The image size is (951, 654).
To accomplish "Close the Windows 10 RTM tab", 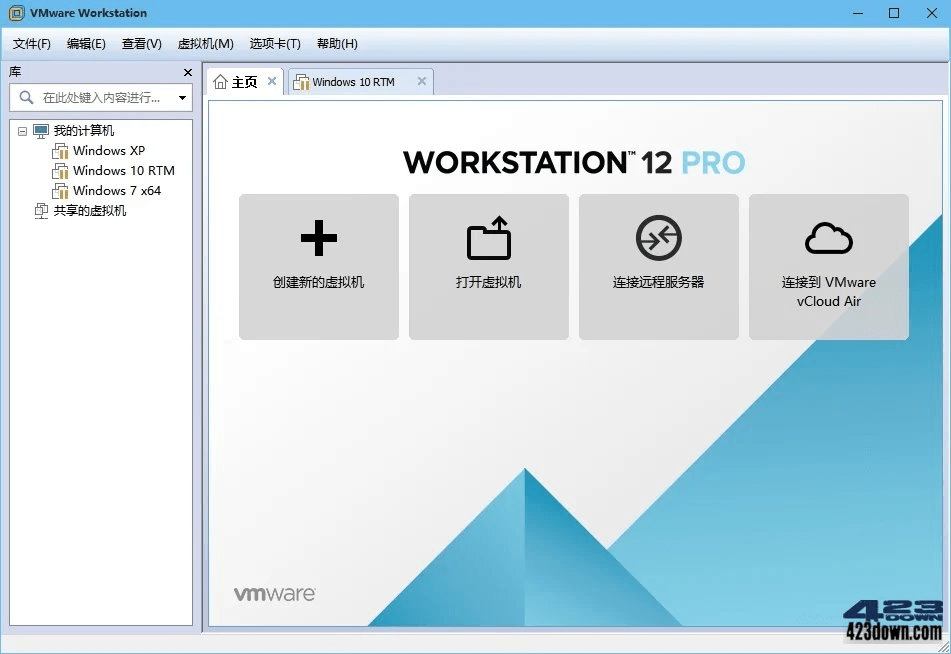I will (421, 81).
